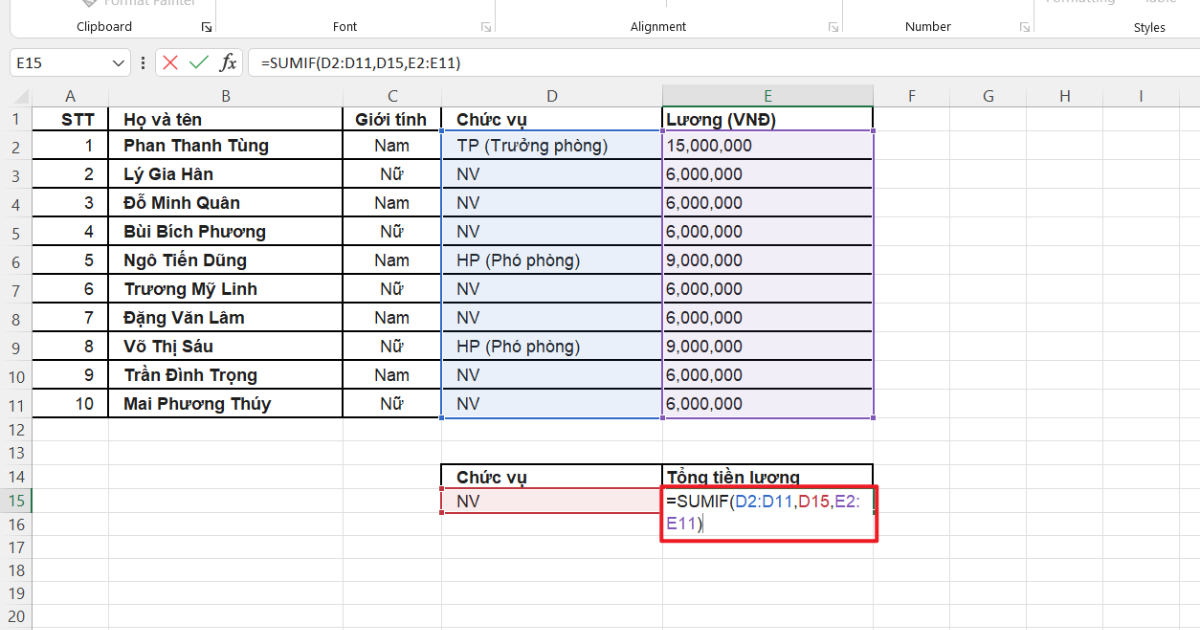Click 'Nam' gender in Phan Thanh Tùng's row

(x=392, y=146)
